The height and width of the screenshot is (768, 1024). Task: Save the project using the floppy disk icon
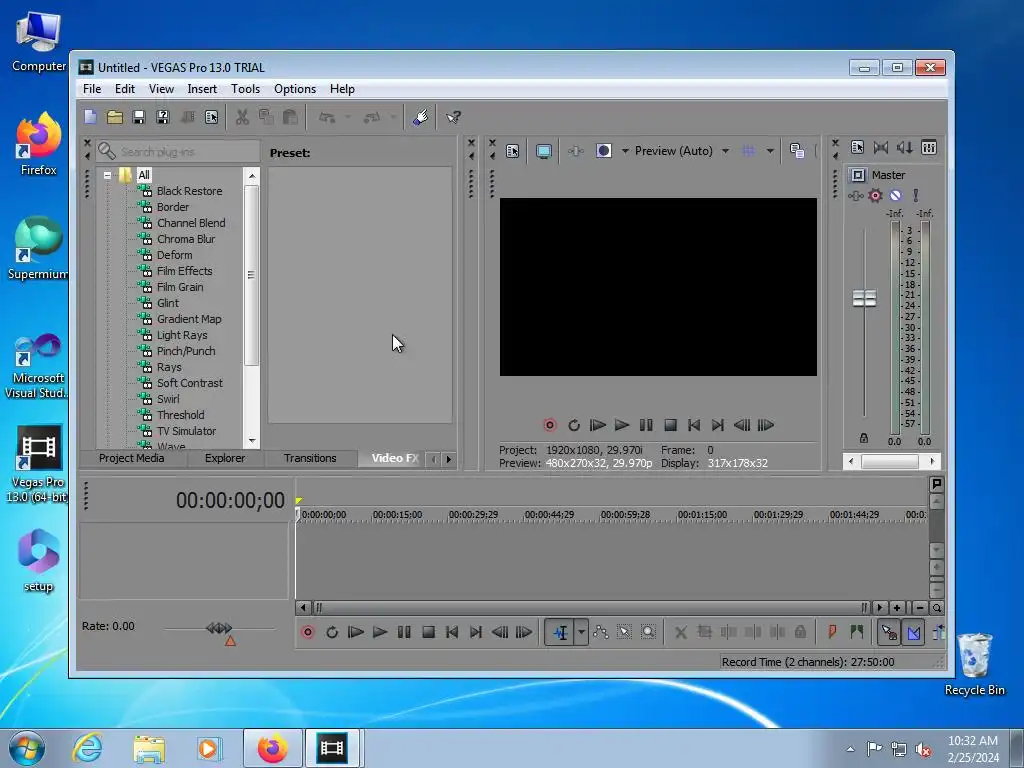[x=138, y=117]
